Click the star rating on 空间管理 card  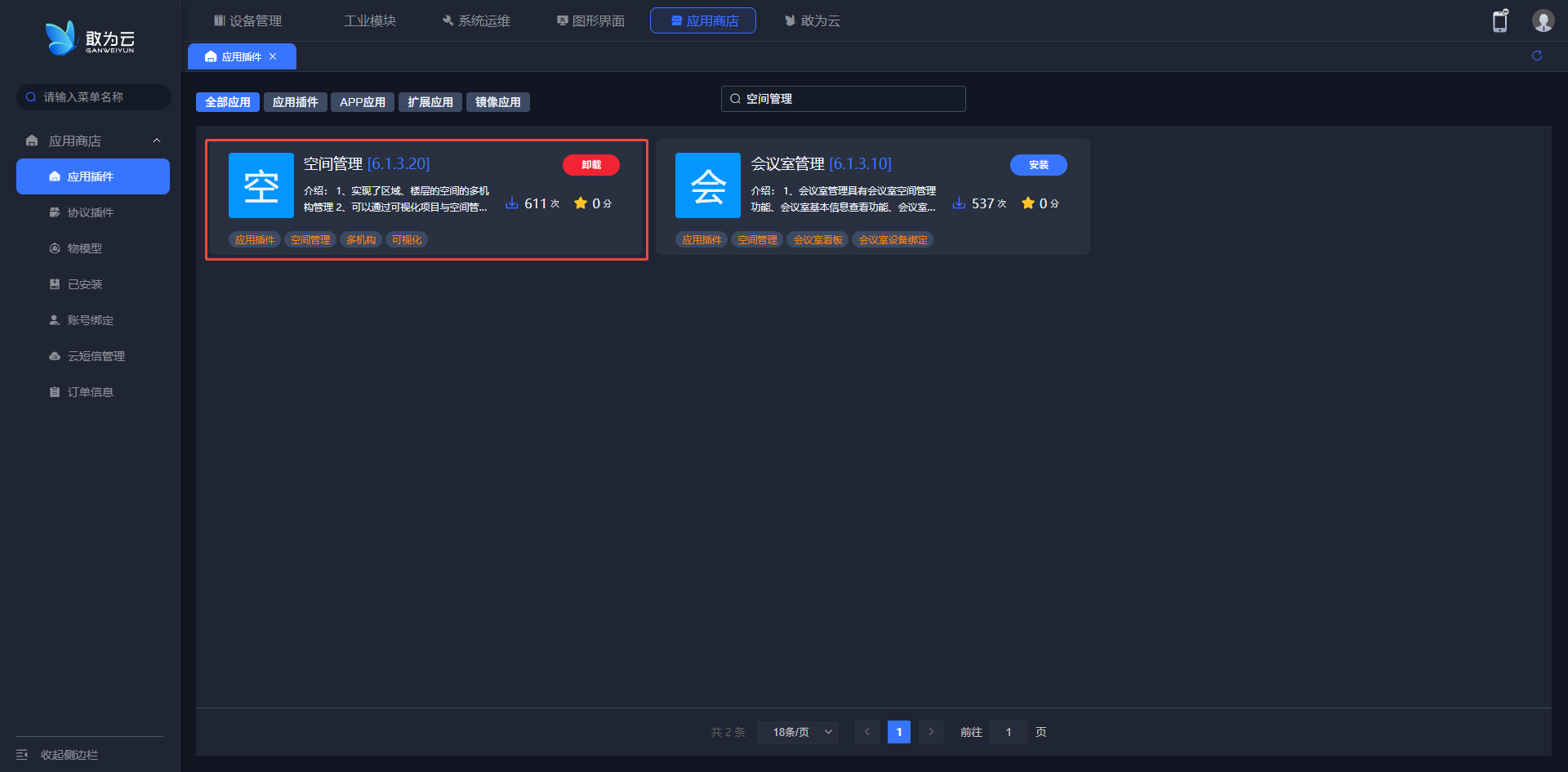point(581,203)
